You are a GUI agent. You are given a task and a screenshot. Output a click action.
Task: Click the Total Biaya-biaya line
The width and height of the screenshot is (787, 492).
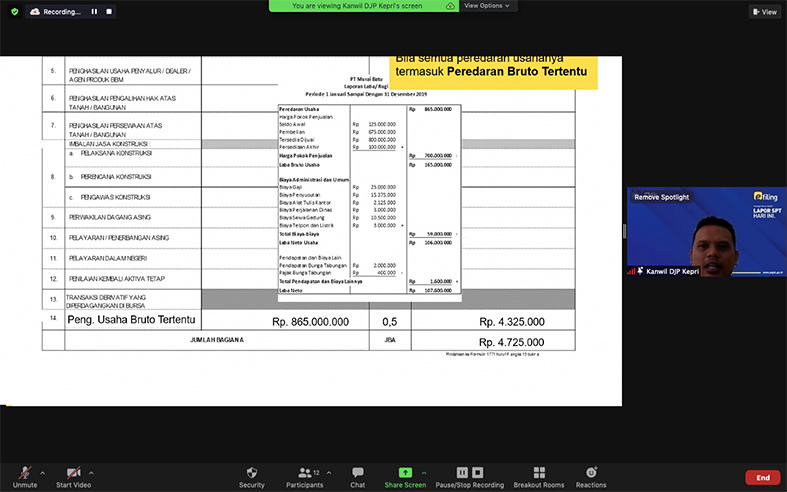point(299,234)
